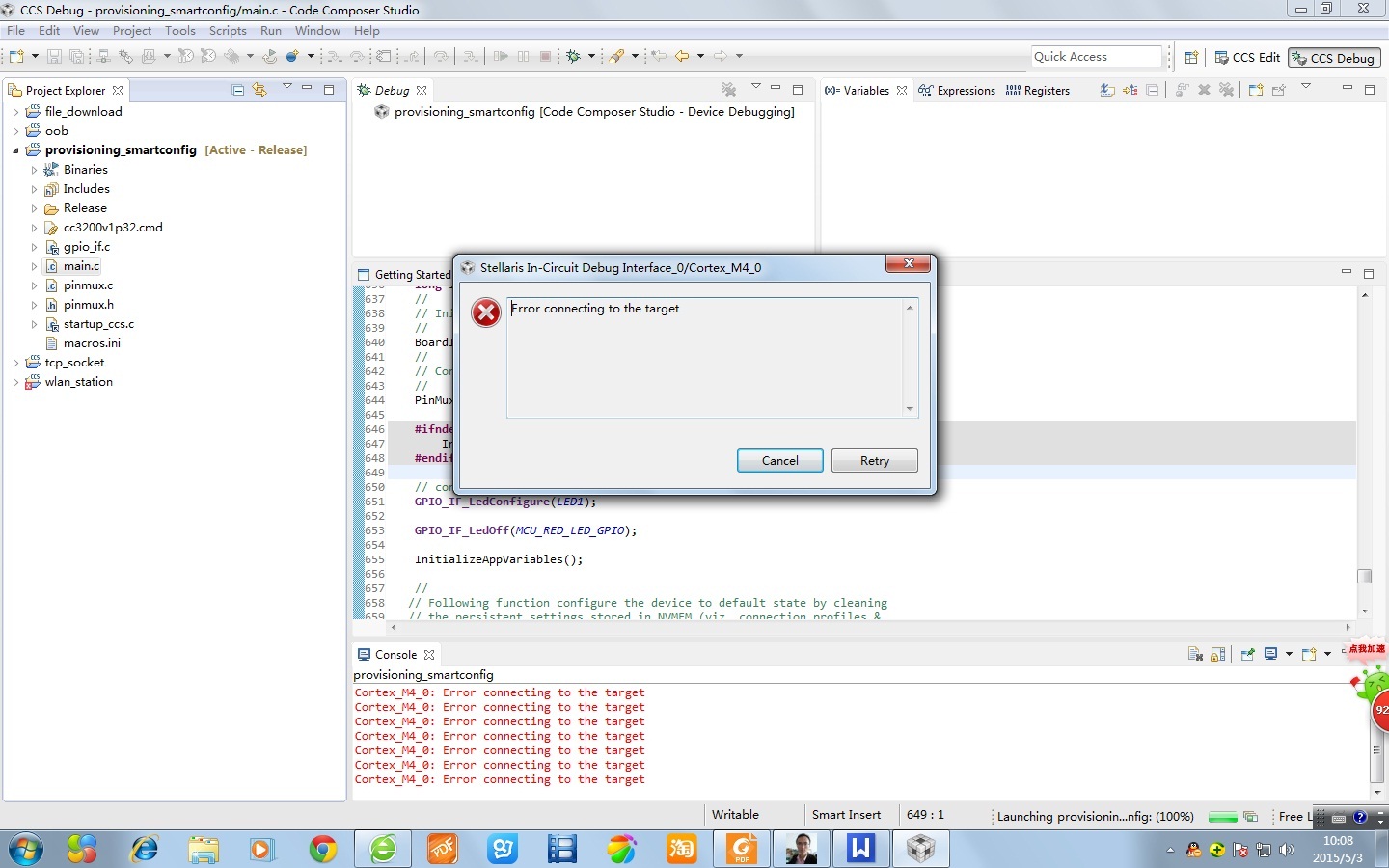The width and height of the screenshot is (1389, 868).
Task: Expand the tcp_socket project
Action: coord(15,363)
